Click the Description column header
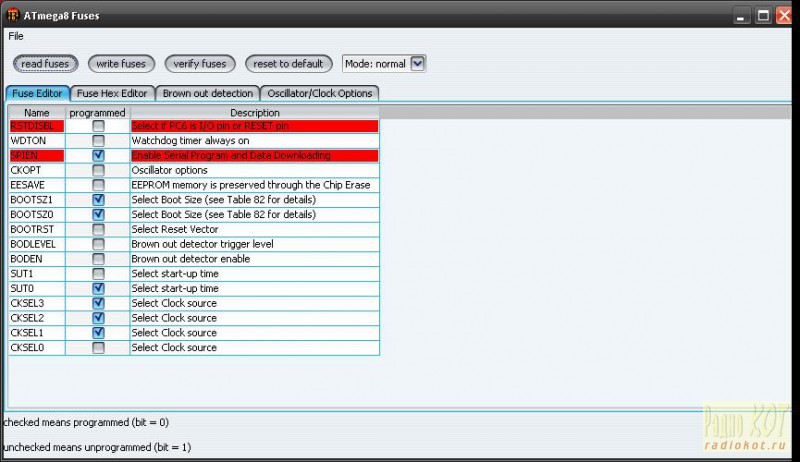 tap(255, 113)
